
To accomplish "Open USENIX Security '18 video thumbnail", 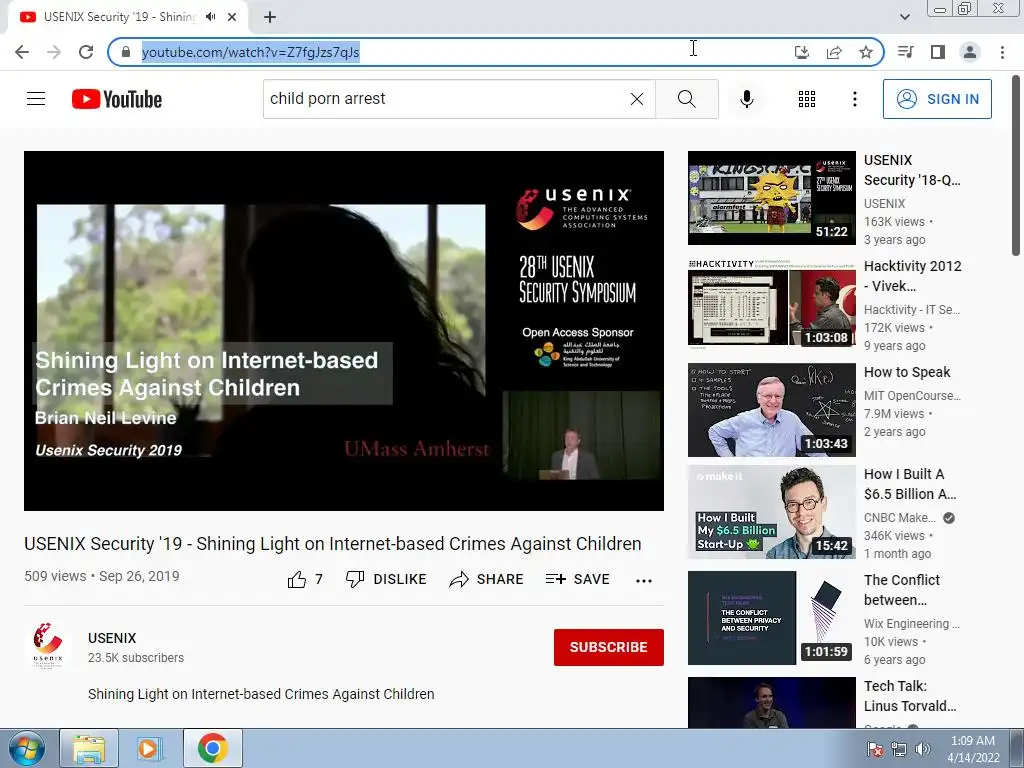I will [x=771, y=198].
